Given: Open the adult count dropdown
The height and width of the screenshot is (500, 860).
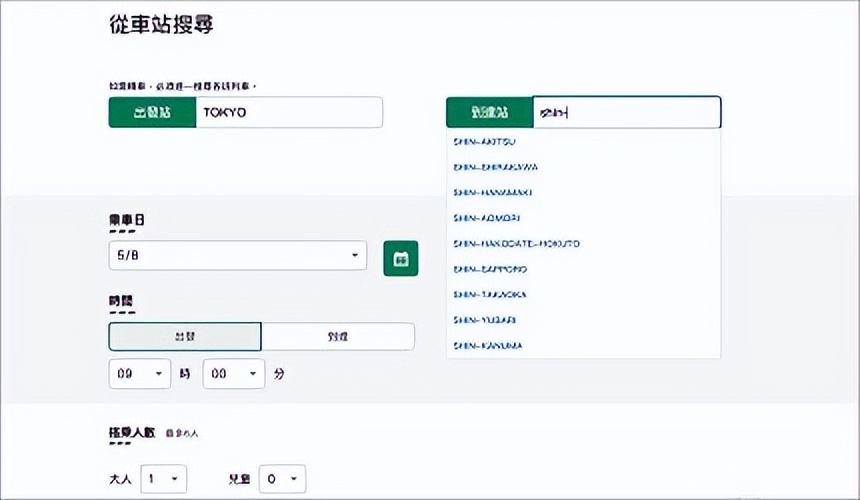Looking at the screenshot, I should (163, 479).
